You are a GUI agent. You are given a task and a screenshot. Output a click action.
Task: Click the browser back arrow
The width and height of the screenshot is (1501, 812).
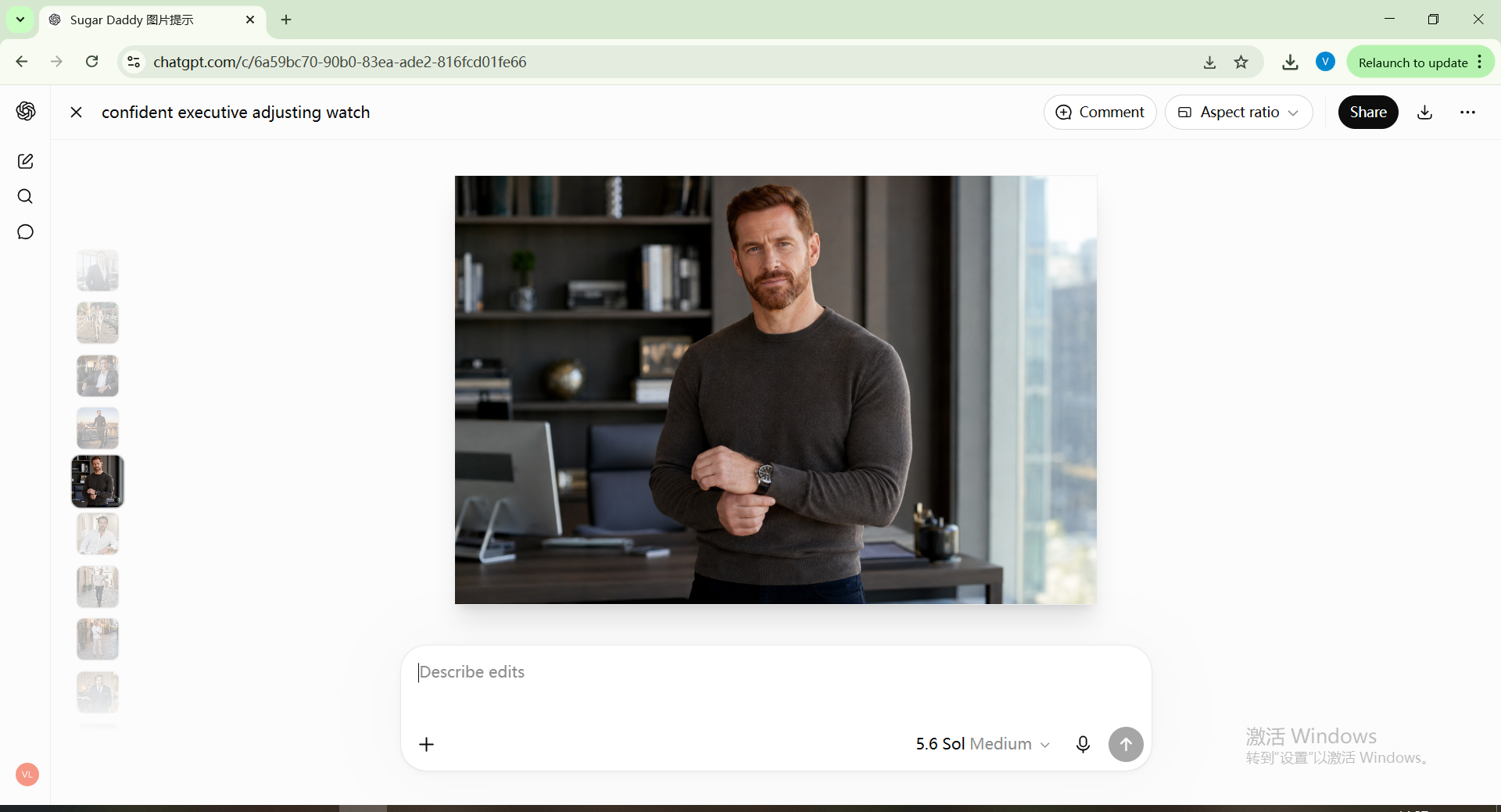click(22, 62)
